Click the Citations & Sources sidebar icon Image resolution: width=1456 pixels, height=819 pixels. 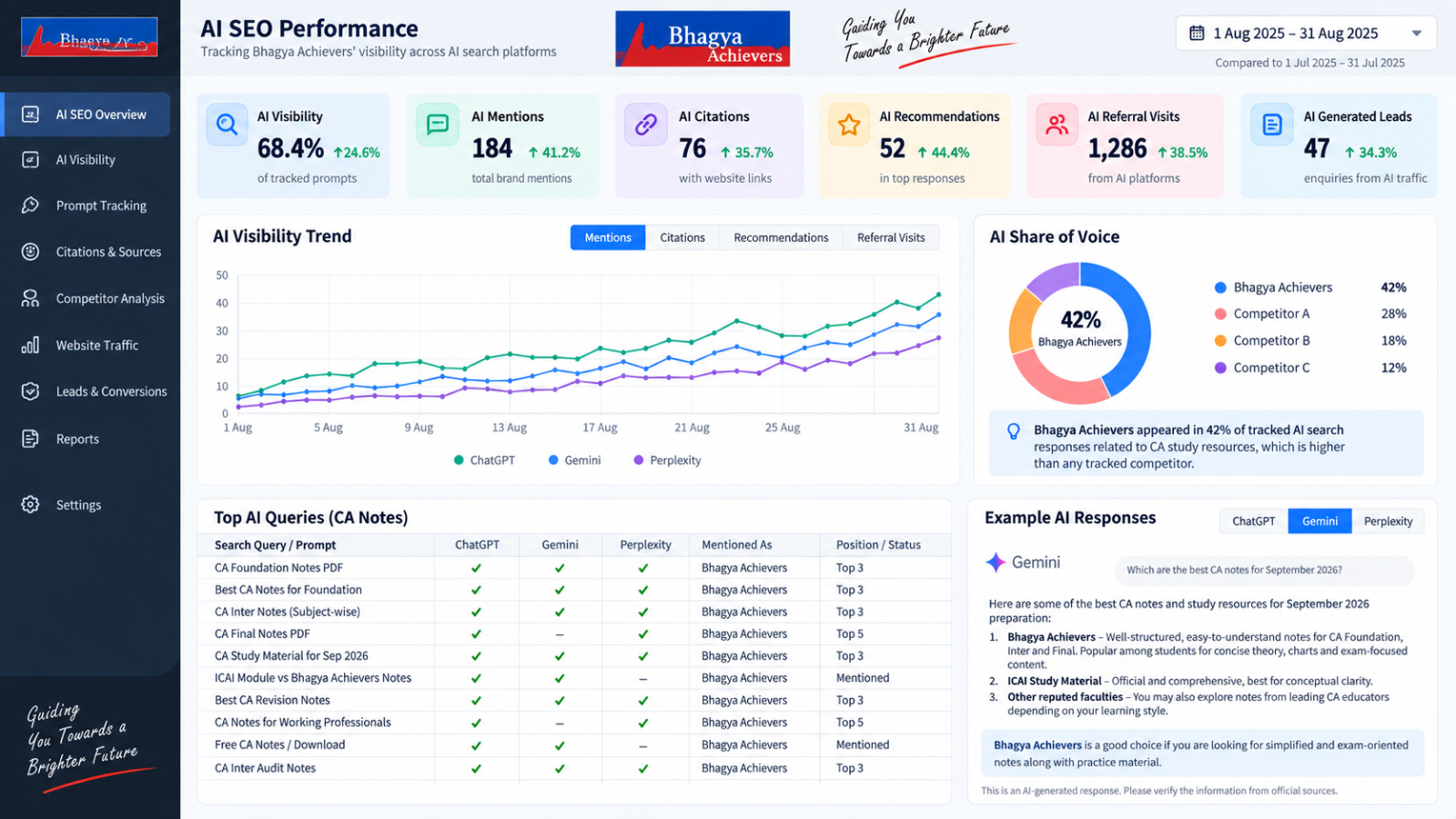pyautogui.click(x=30, y=251)
